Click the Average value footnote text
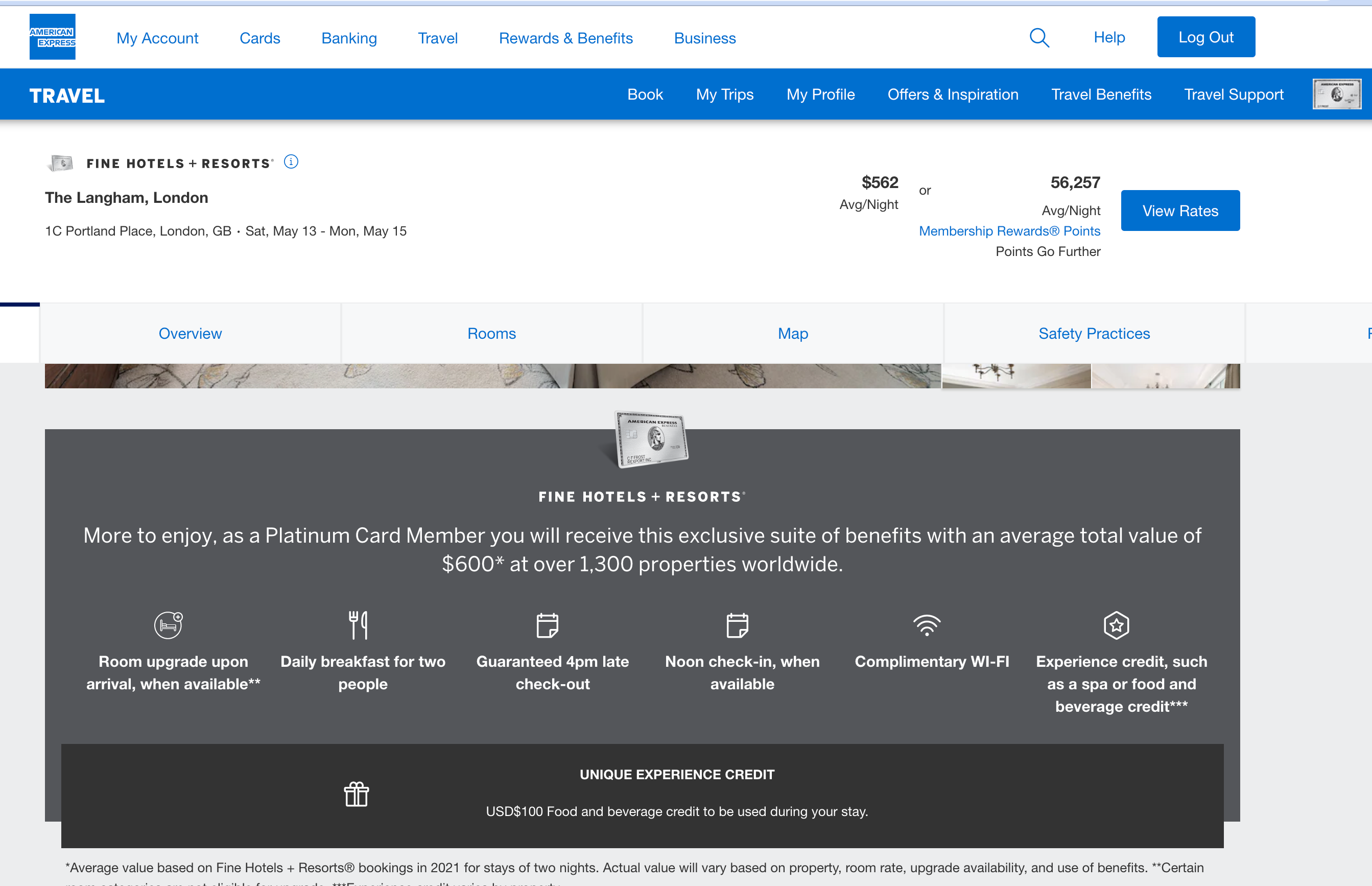The height and width of the screenshot is (886, 1372). (634, 873)
